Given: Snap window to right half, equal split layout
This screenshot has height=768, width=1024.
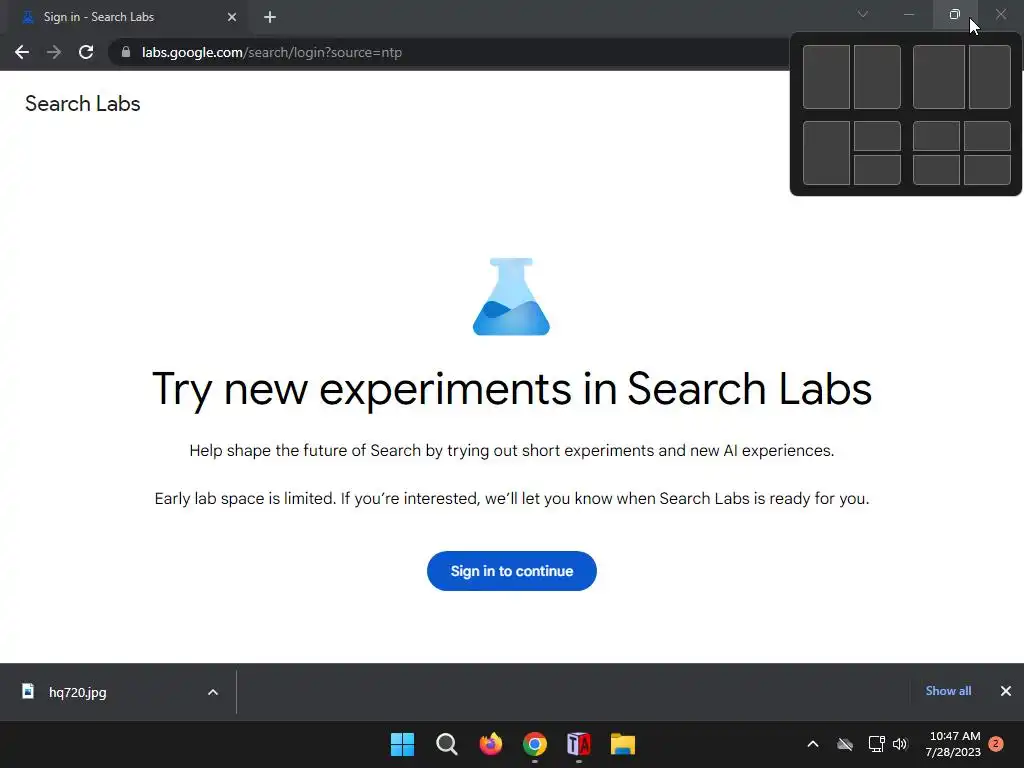Looking at the screenshot, I should point(877,77).
